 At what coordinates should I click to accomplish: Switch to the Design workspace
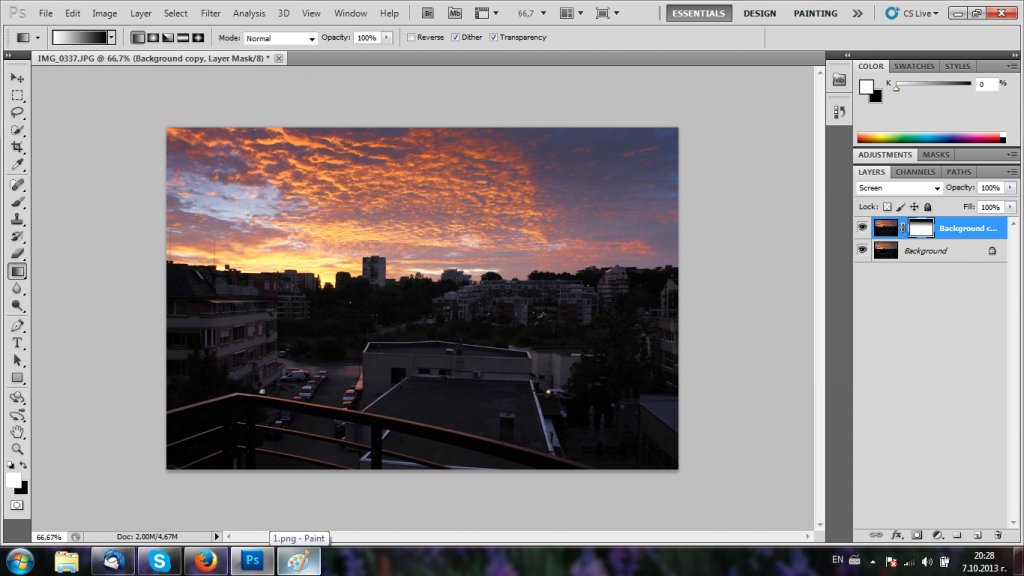[759, 13]
